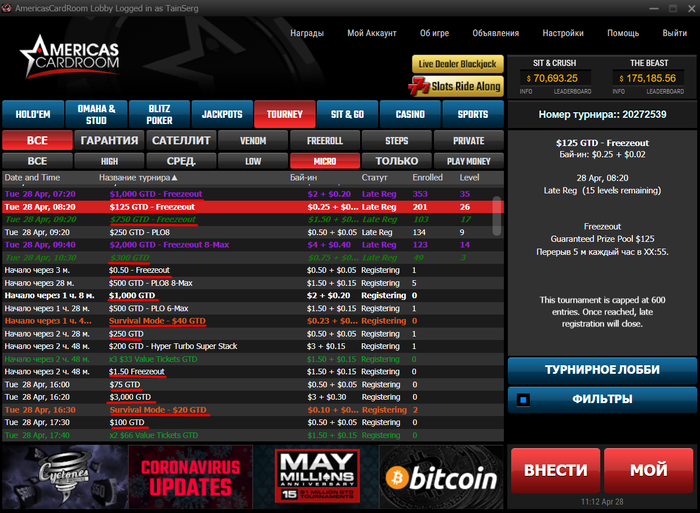Select the TOURNEY tab
This screenshot has height=513, width=700.
[285, 114]
